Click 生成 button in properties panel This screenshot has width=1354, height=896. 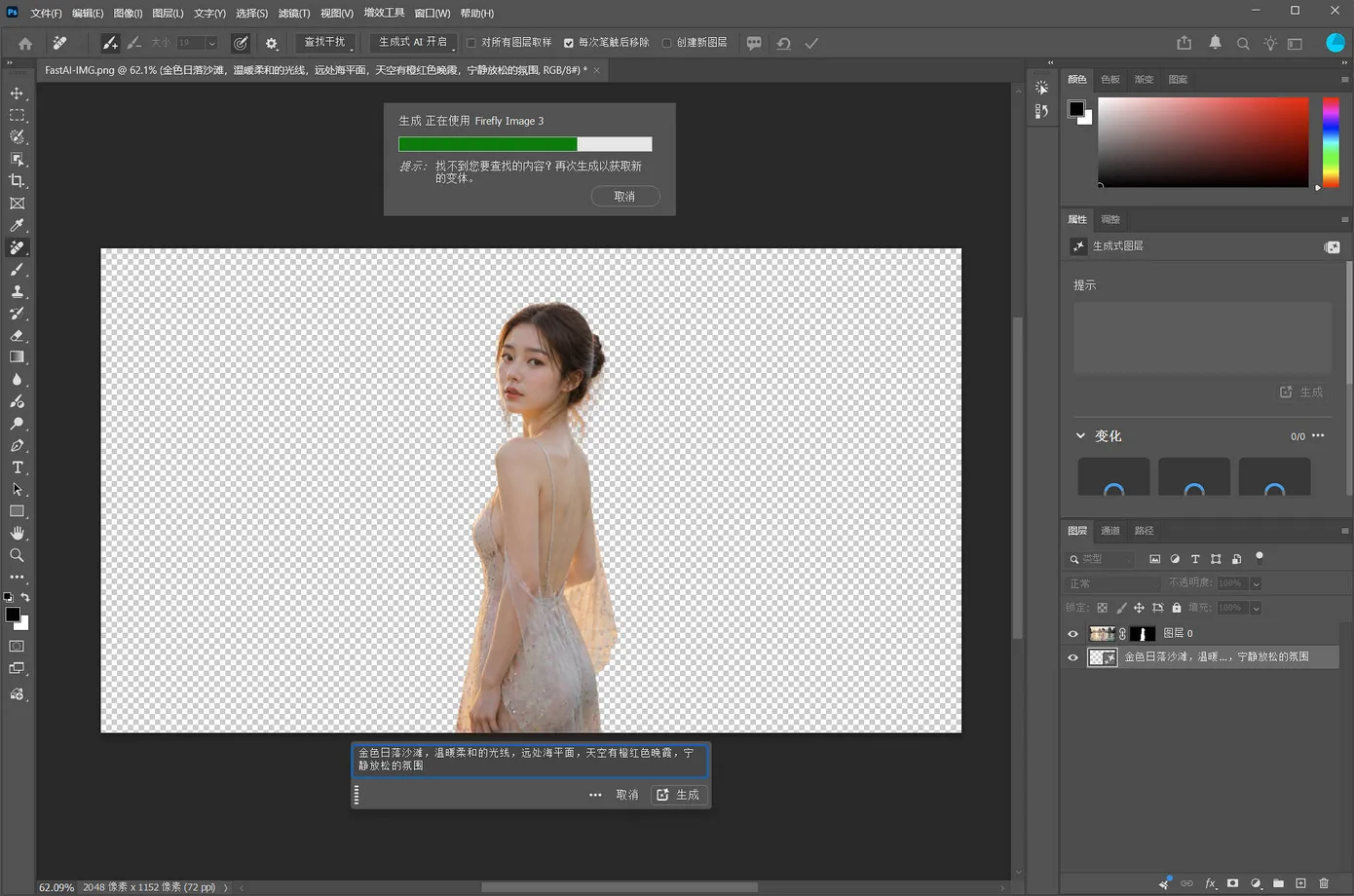[1301, 392]
